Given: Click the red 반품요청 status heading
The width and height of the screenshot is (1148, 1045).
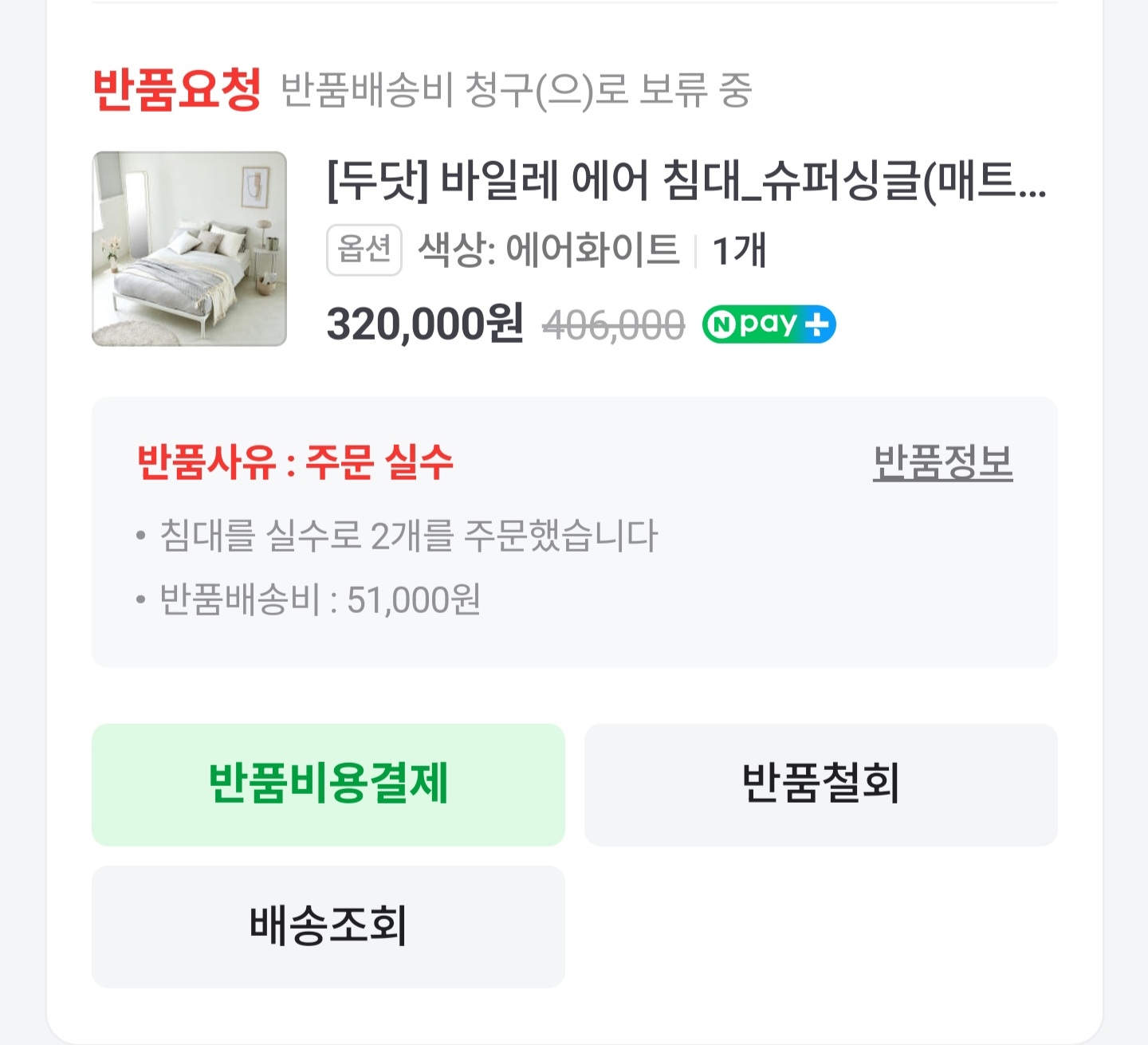Looking at the screenshot, I should pos(177,89).
